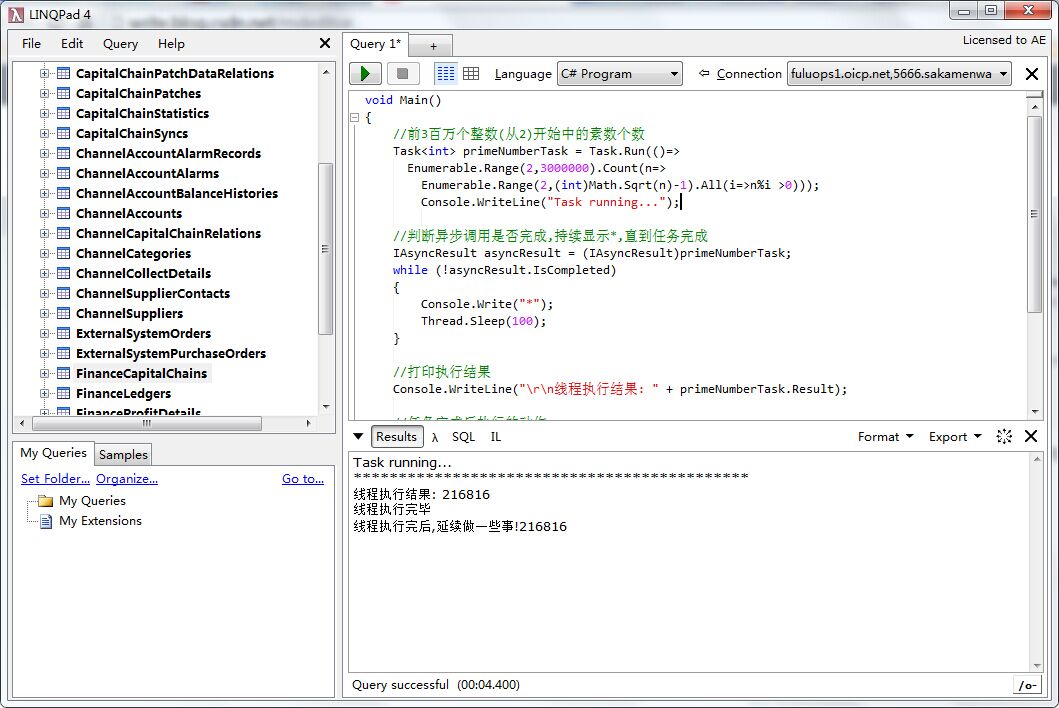The image size is (1059, 708).
Task: Click the schema tree horizontal scrollbar thumb
Action: pos(147,424)
